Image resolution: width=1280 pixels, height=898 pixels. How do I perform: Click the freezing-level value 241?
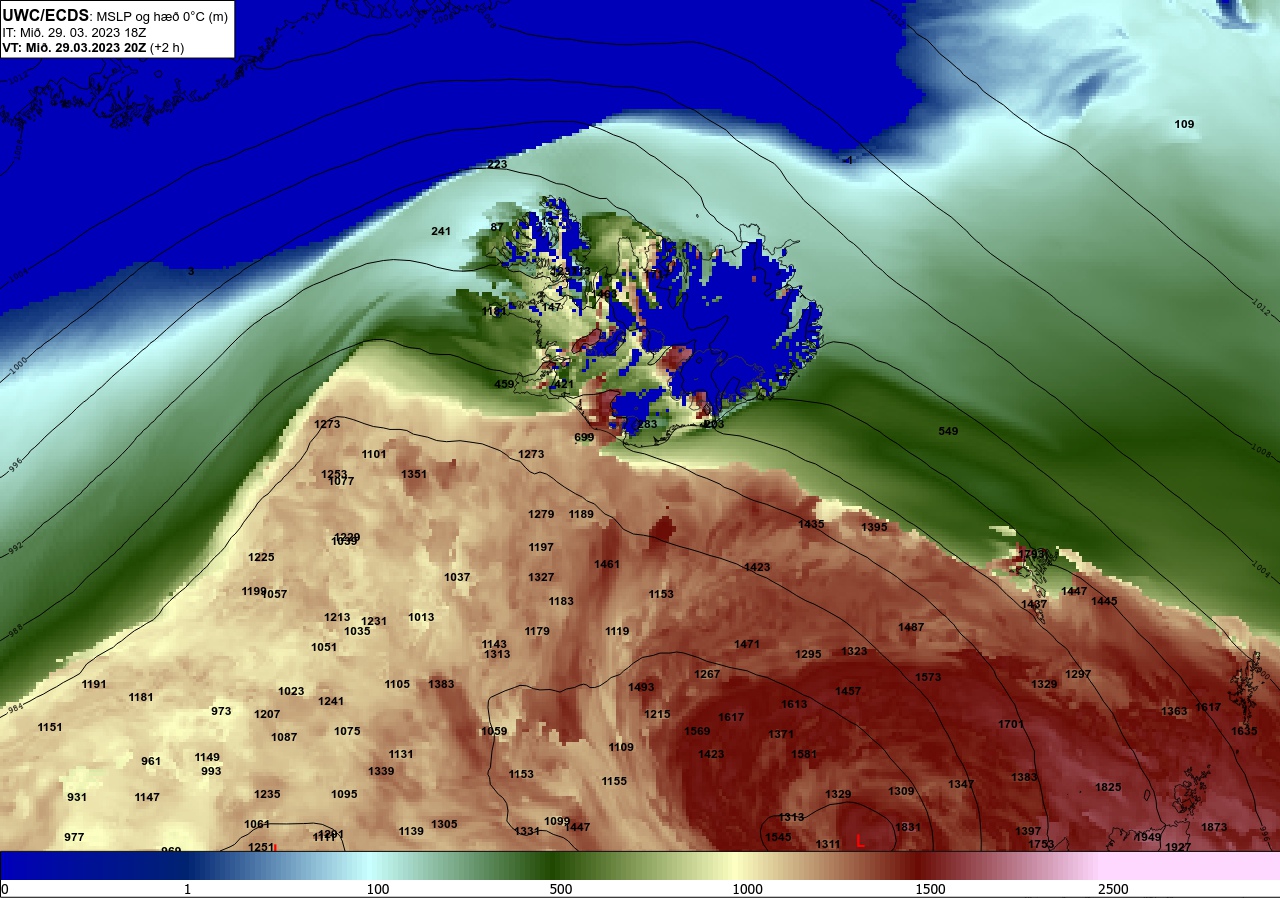pos(441,231)
